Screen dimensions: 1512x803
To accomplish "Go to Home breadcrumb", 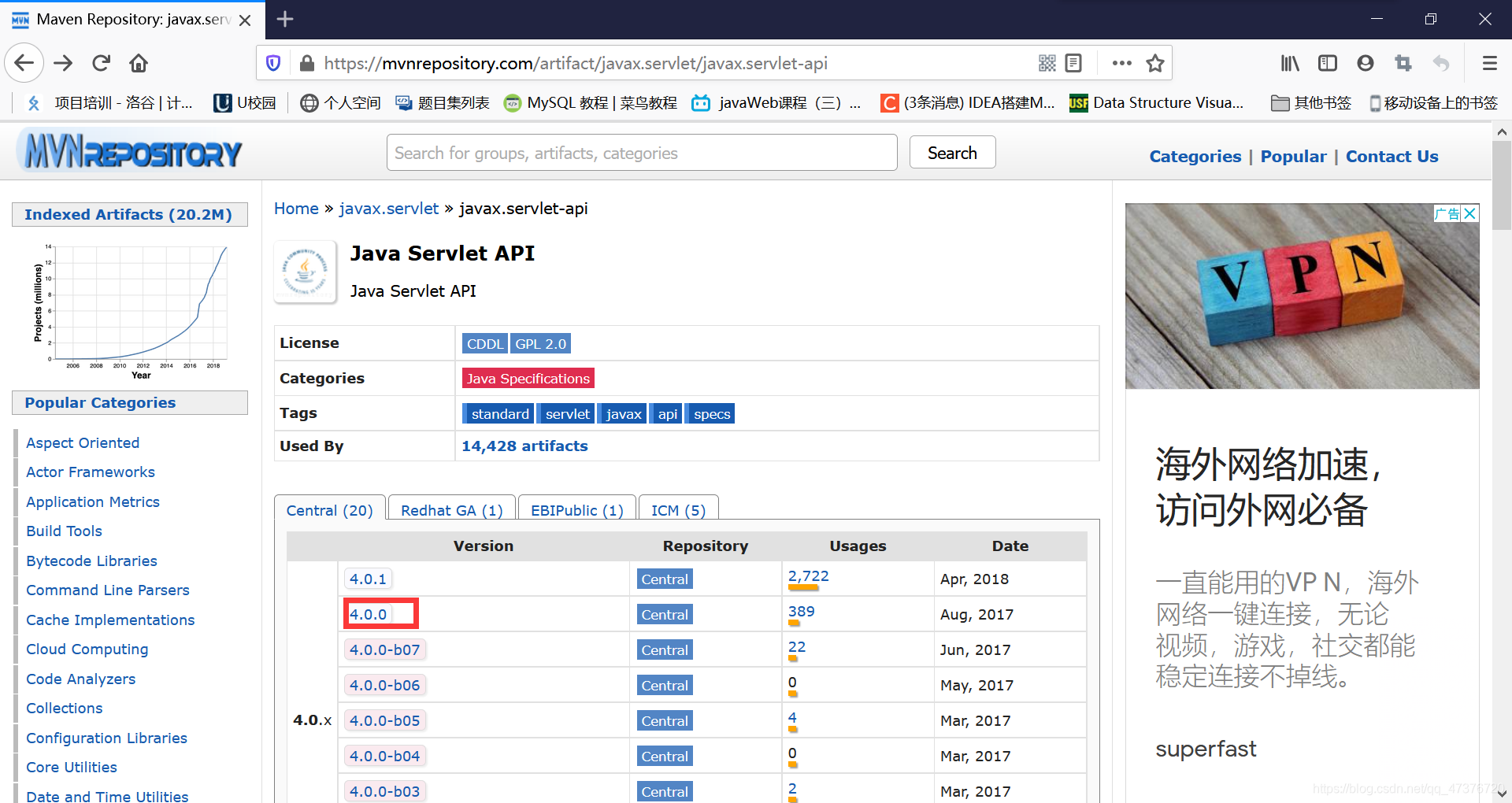I will pos(296,209).
